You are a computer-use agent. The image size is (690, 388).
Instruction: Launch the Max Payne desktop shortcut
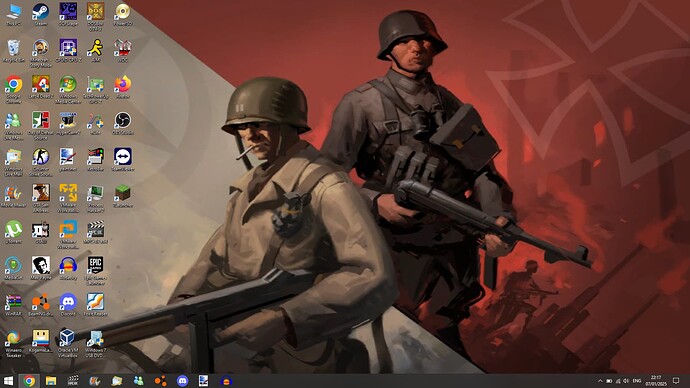[40, 268]
